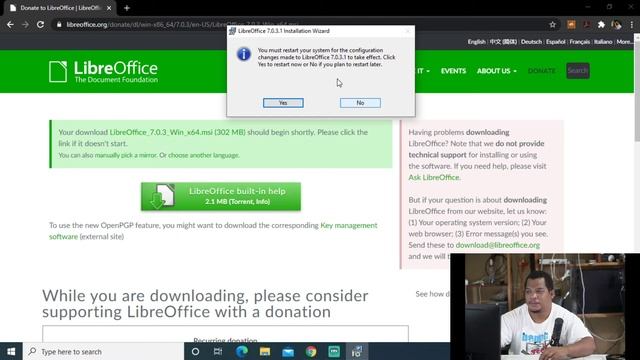
Task: Expand the More languages link
Action: coord(624,42)
